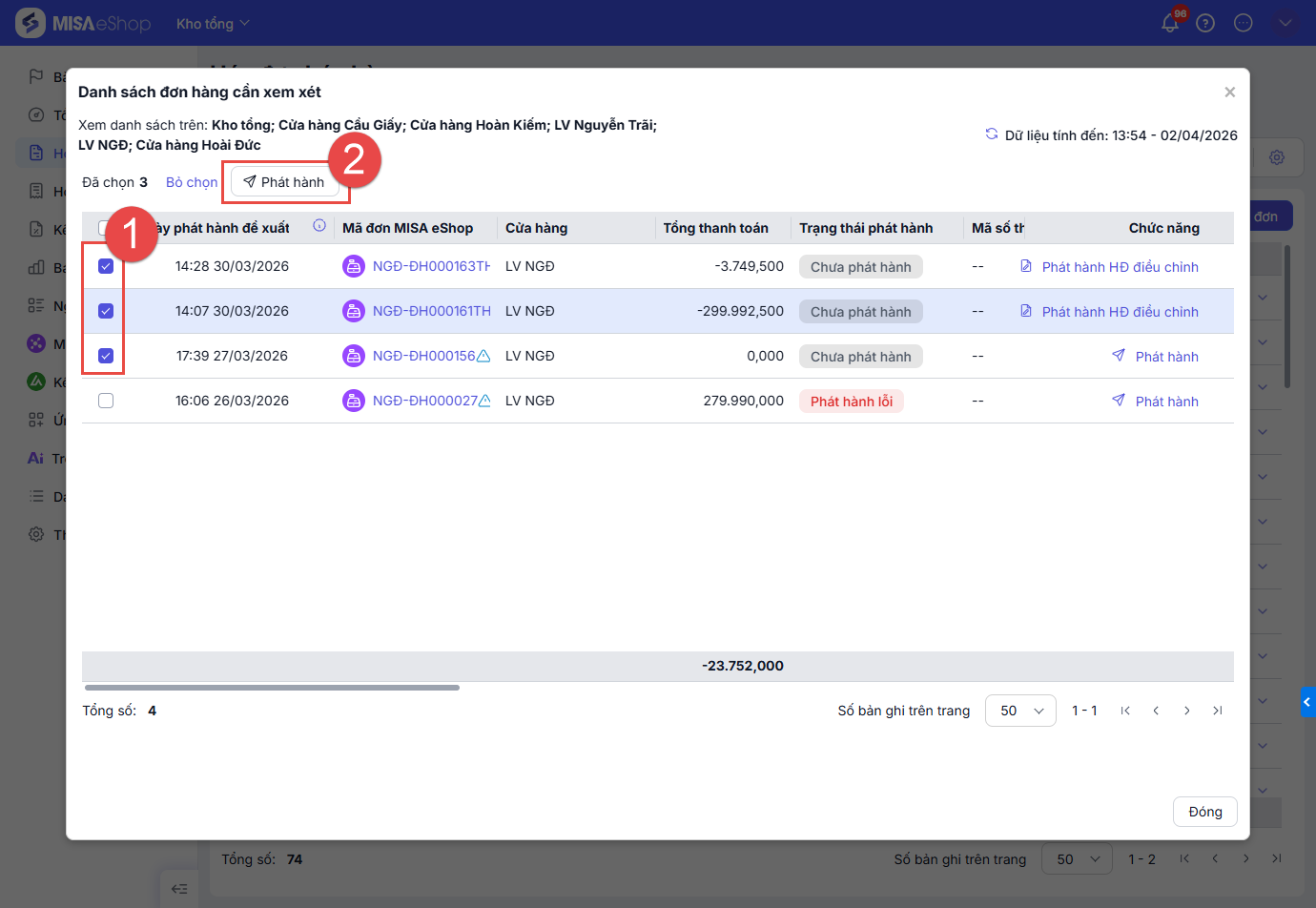Click order icon for NGĐ-ĐH000163TH row
This screenshot has width=1316, height=908.
coord(353,267)
